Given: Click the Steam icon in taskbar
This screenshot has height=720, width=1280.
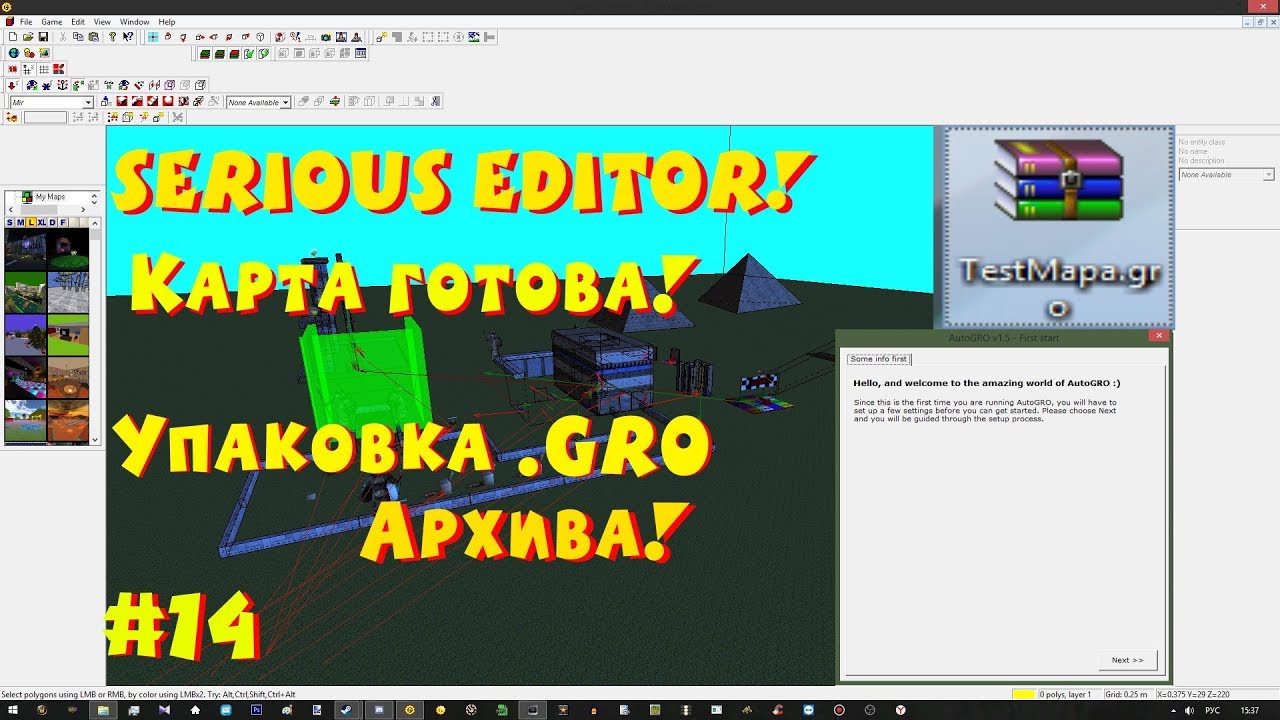Looking at the screenshot, I should [x=347, y=710].
